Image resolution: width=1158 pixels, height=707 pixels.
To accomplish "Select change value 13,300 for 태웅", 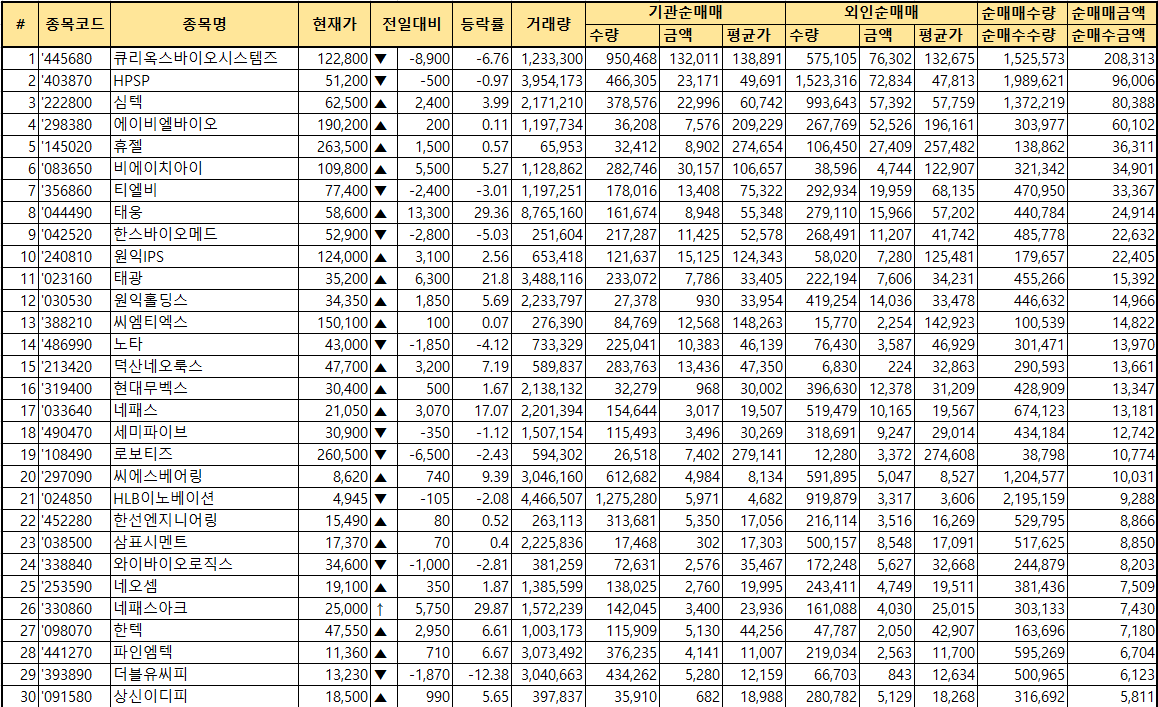I will 428,214.
